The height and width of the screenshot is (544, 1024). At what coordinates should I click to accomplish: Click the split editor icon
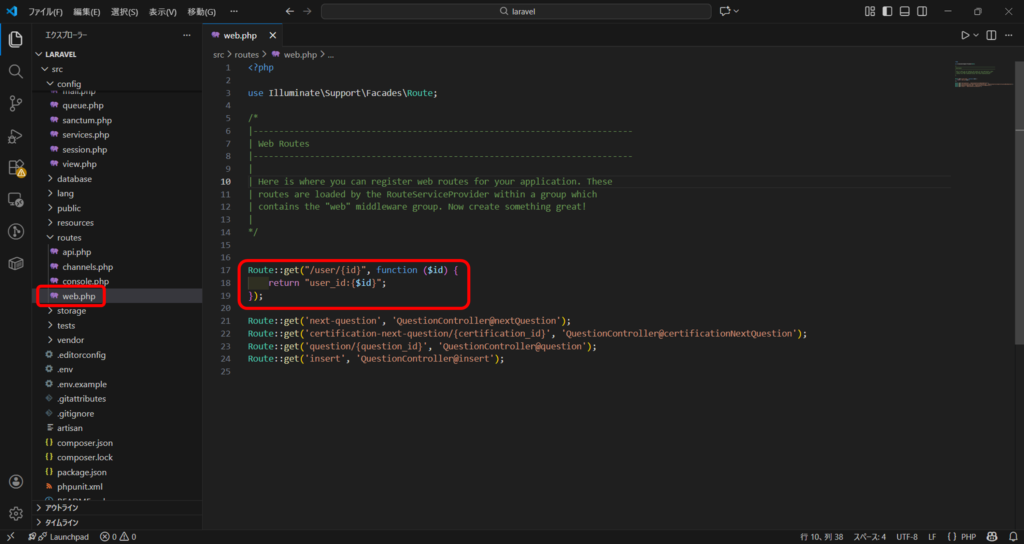pos(991,35)
